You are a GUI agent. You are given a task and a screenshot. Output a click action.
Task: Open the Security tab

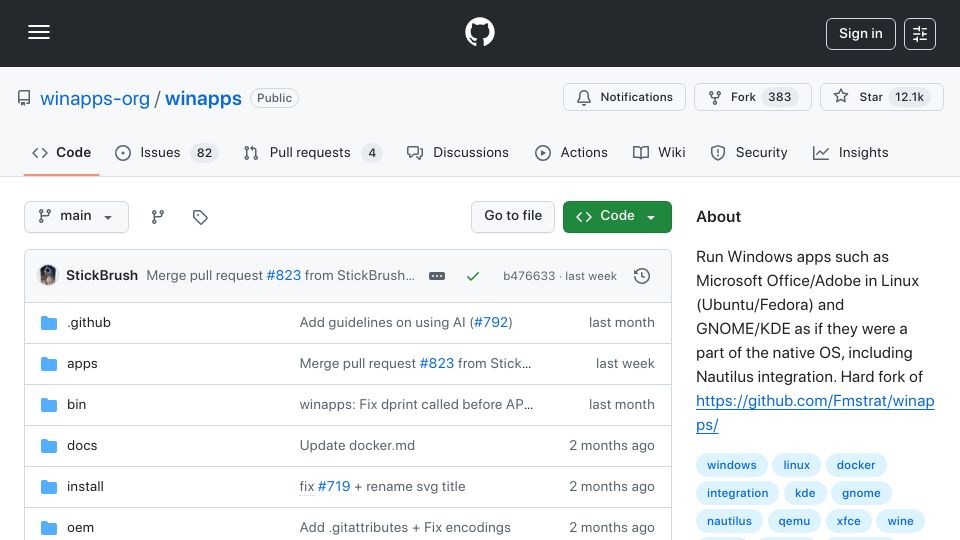click(x=749, y=152)
